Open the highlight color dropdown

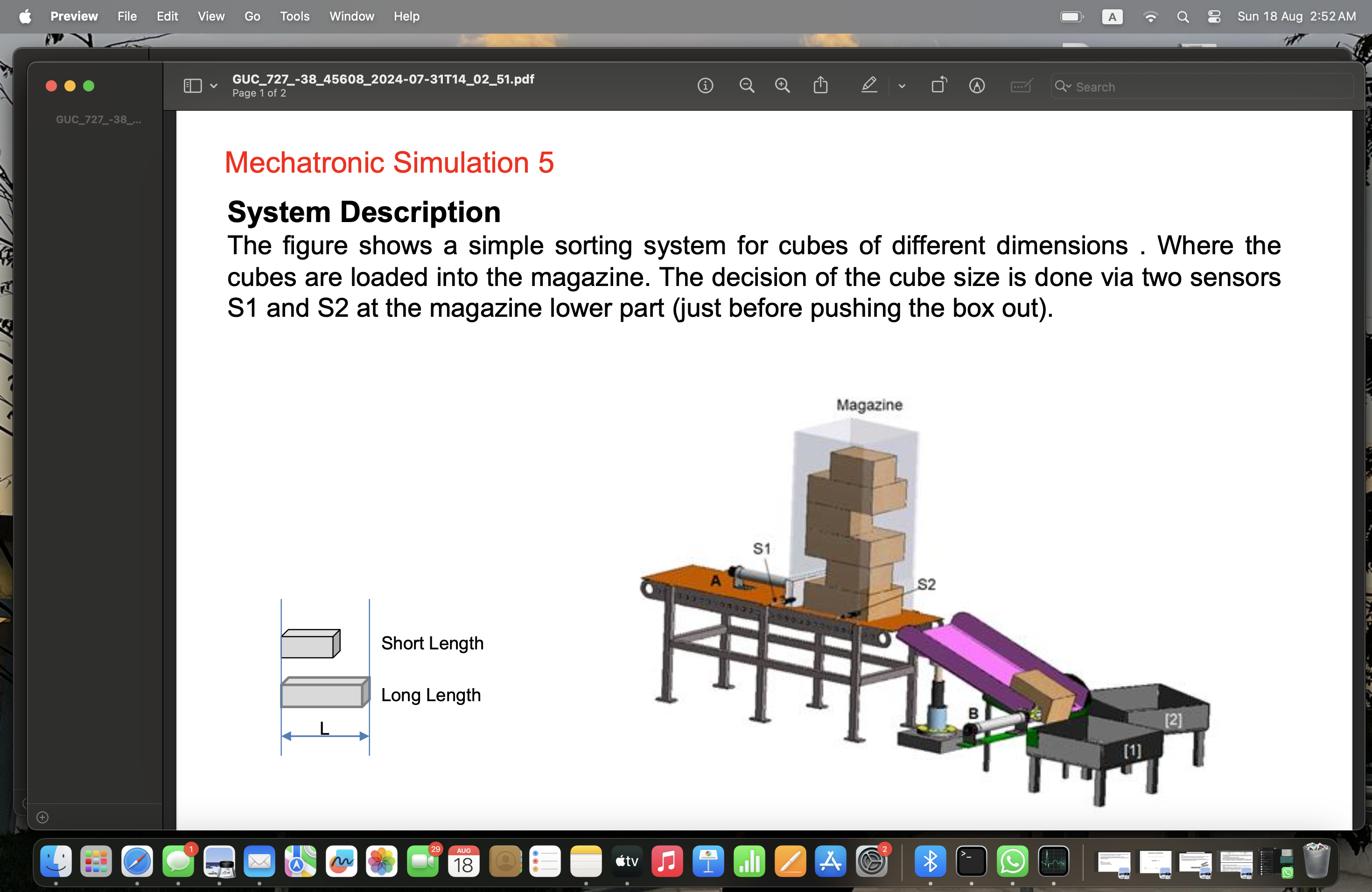(x=902, y=85)
